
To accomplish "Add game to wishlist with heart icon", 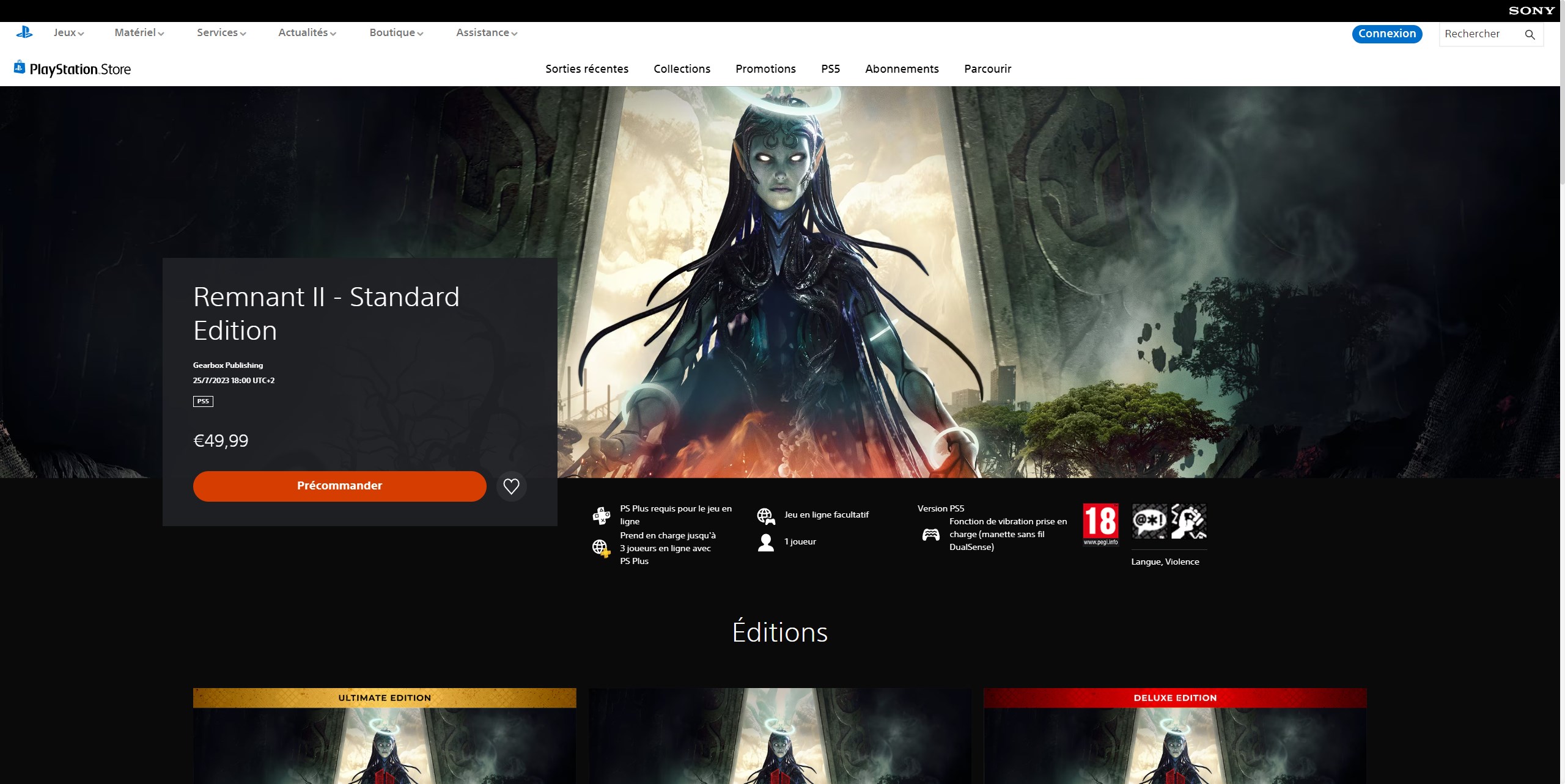I will point(511,486).
